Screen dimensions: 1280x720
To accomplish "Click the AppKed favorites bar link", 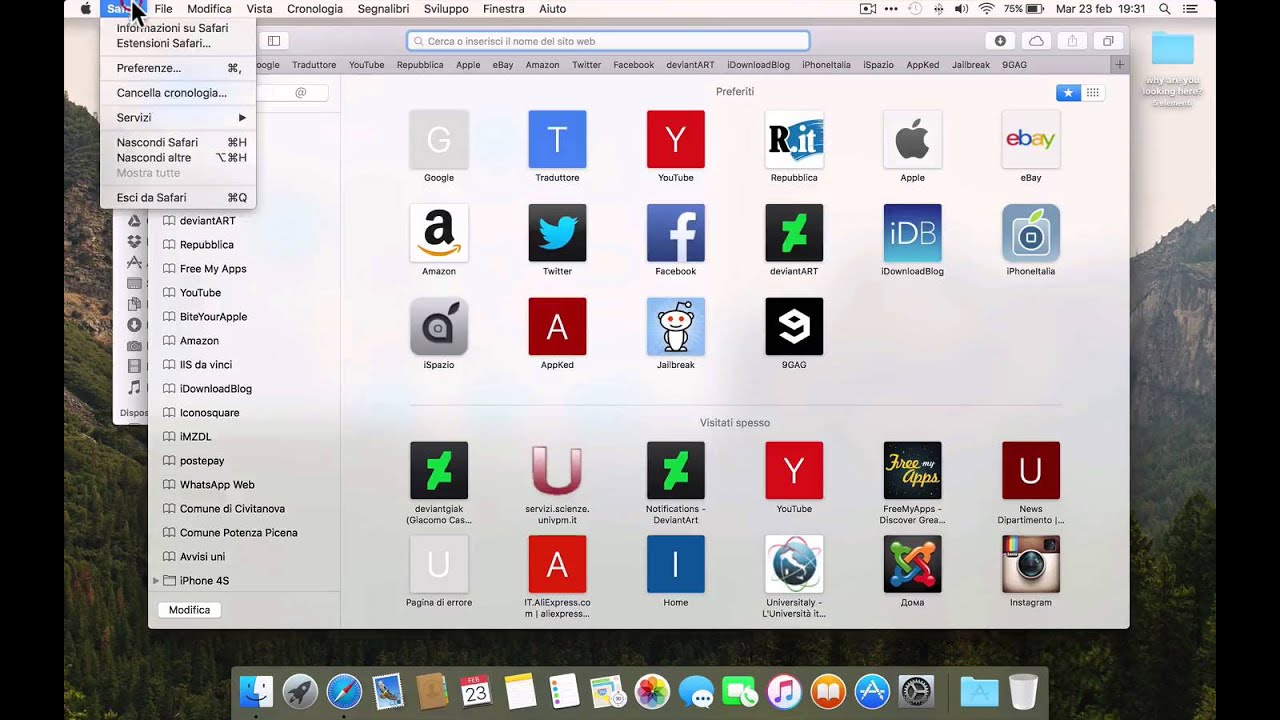I will (923, 65).
